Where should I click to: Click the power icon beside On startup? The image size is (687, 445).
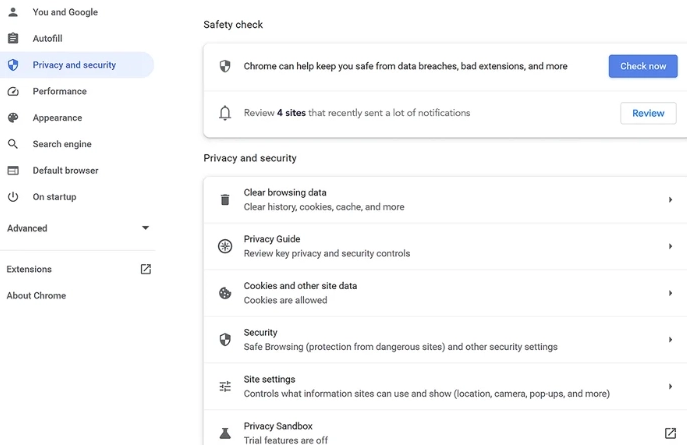pos(13,197)
